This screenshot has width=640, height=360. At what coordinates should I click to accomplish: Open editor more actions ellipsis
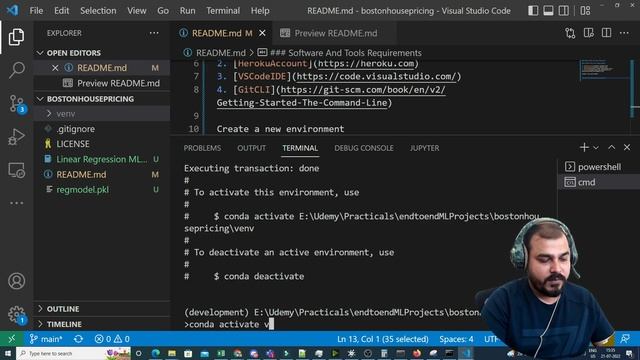pyautogui.click(x=624, y=33)
